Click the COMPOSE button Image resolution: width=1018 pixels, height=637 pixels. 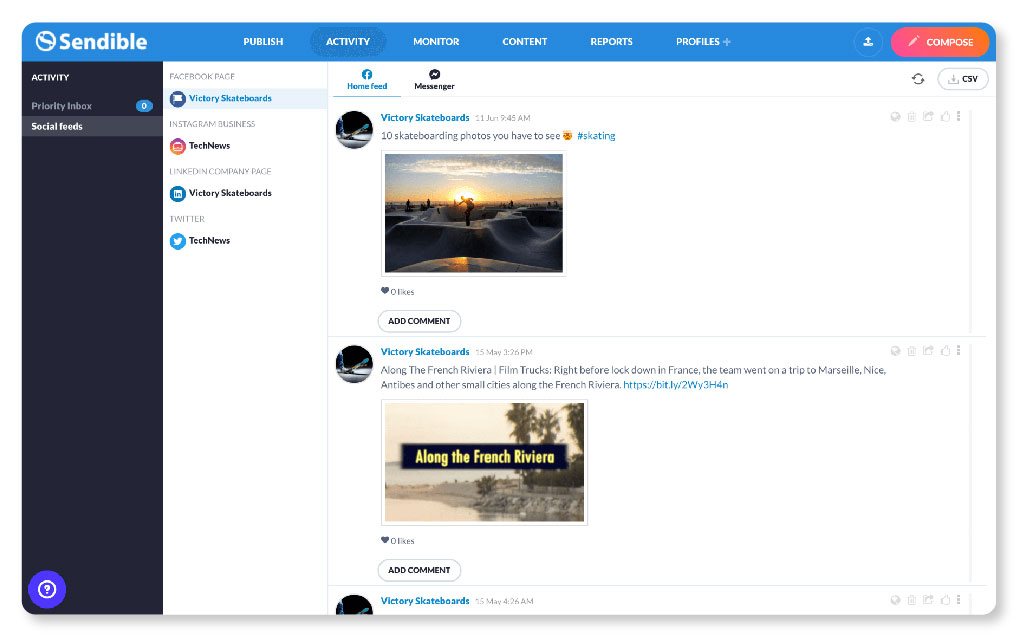click(x=940, y=42)
